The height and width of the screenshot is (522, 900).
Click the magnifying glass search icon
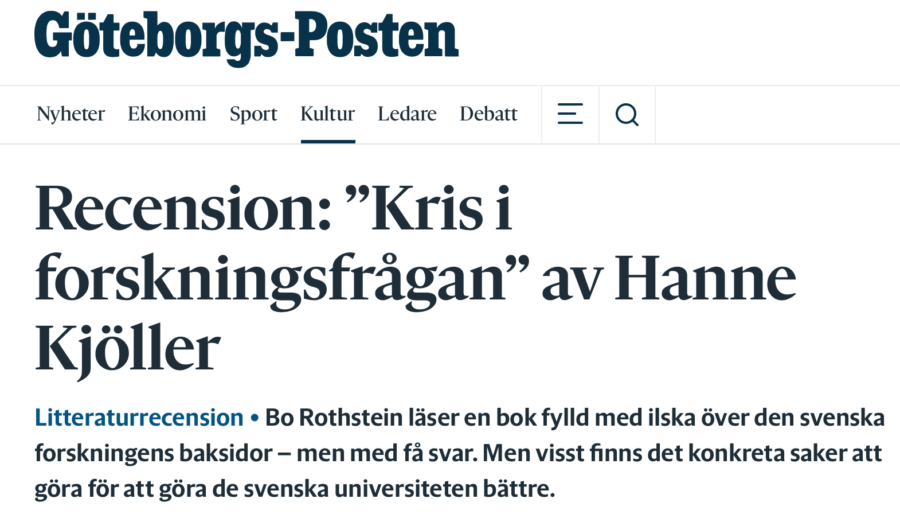pyautogui.click(x=627, y=114)
